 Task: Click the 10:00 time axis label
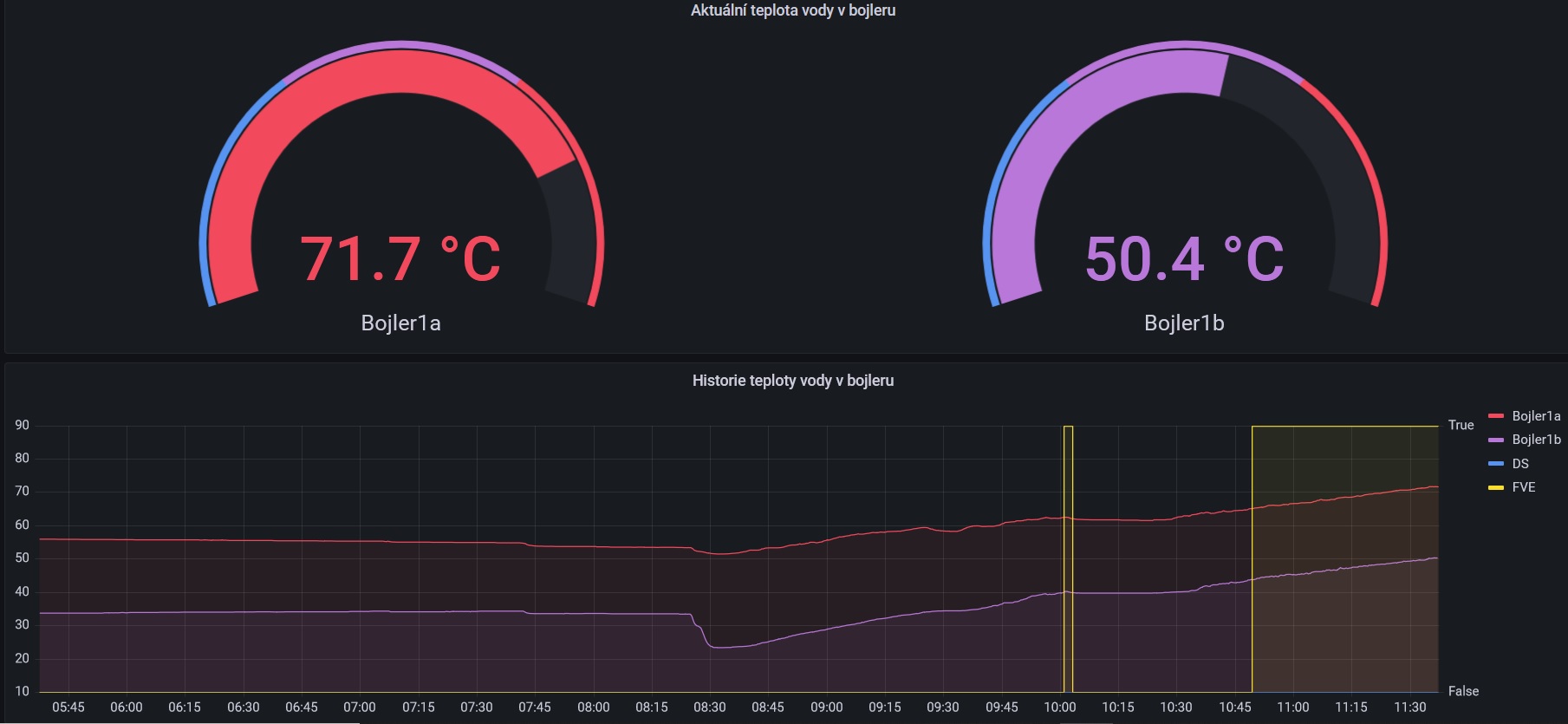pyautogui.click(x=1059, y=708)
